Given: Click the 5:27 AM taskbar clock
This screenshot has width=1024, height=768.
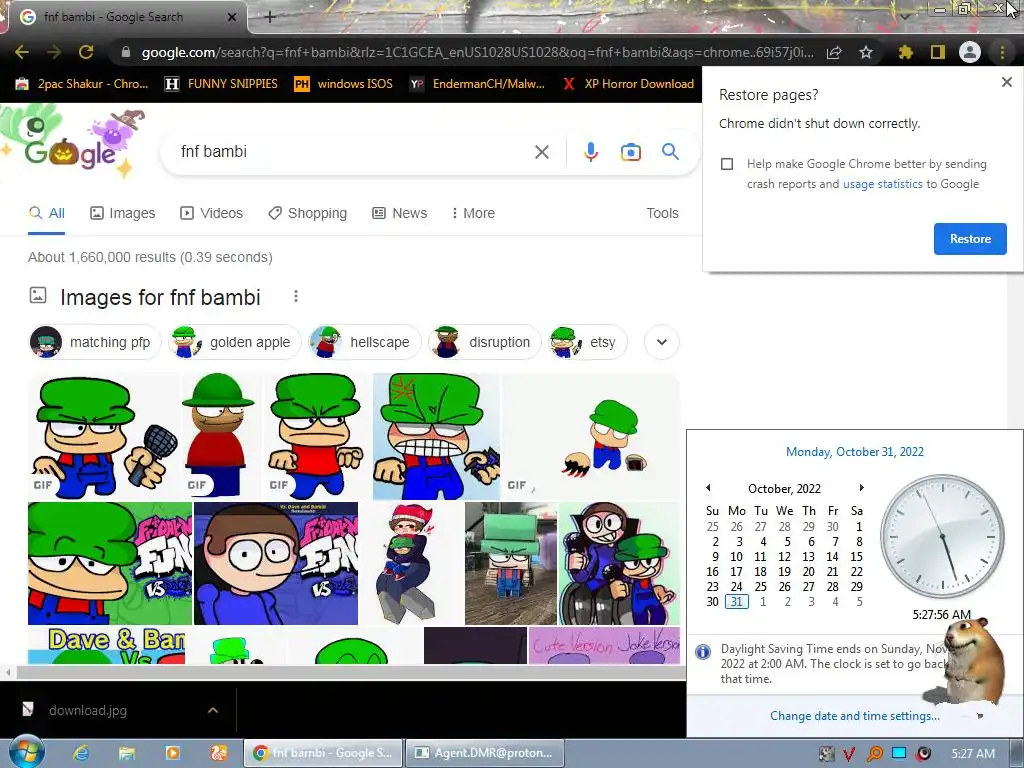Looking at the screenshot, I should pyautogui.click(x=973, y=753).
